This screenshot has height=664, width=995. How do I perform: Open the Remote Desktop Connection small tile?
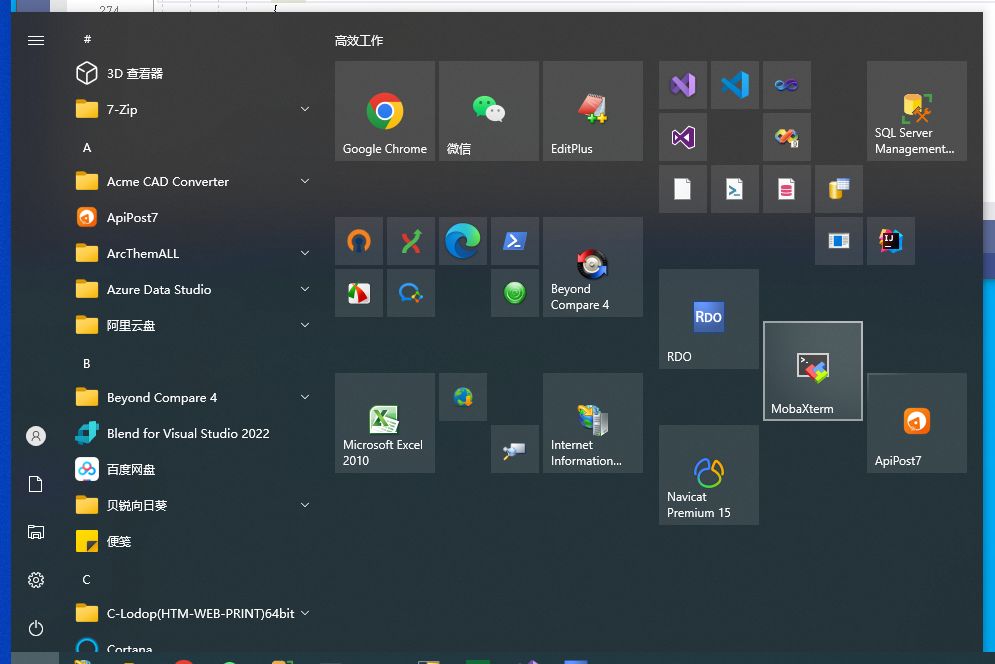click(x=515, y=449)
